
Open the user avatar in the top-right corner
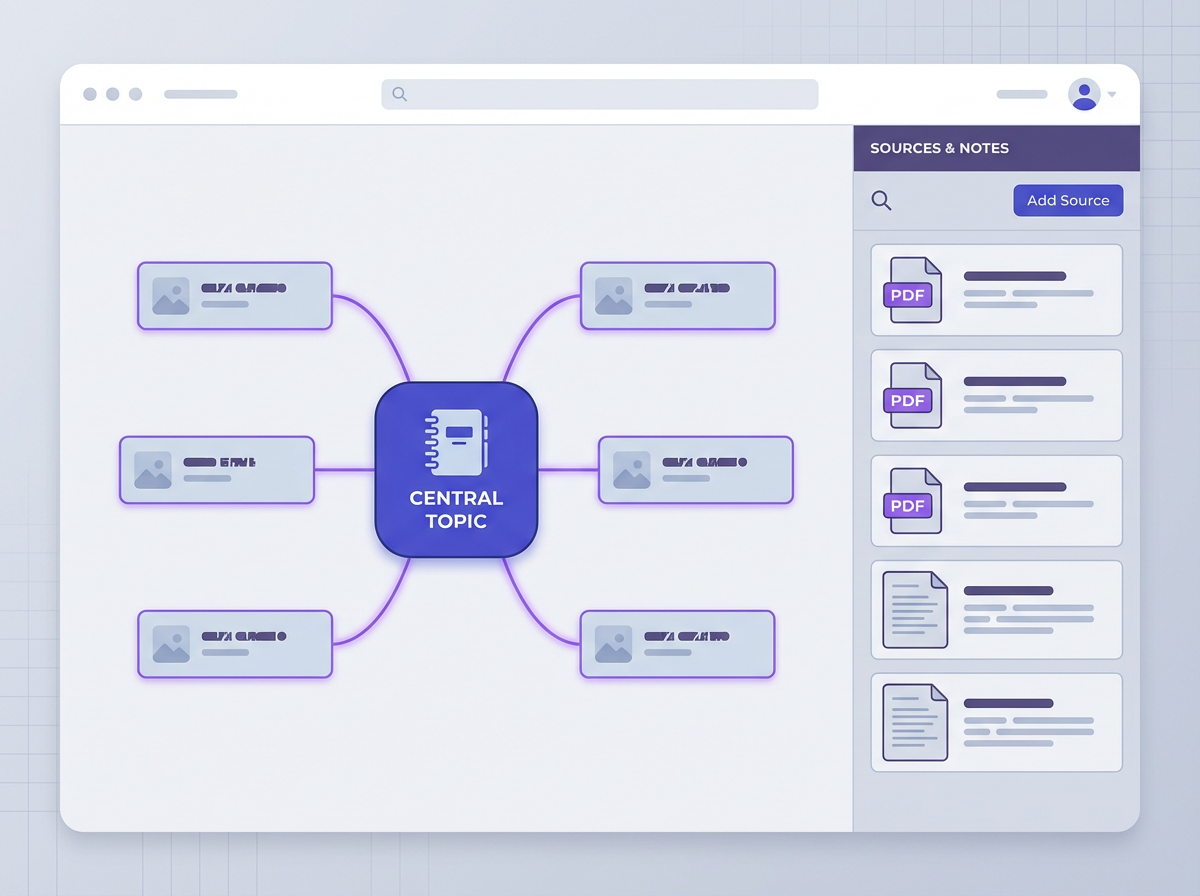1085,93
